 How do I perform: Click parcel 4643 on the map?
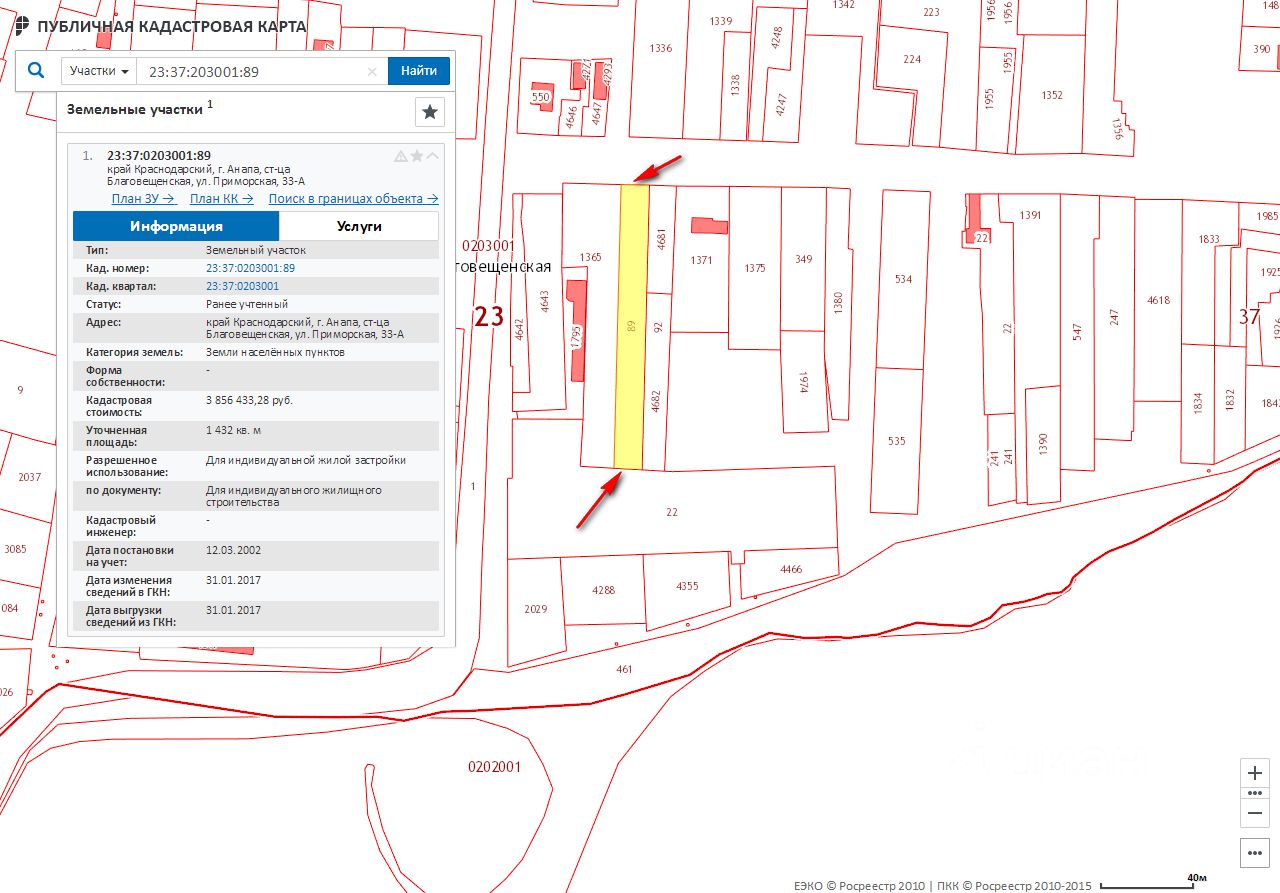click(545, 300)
